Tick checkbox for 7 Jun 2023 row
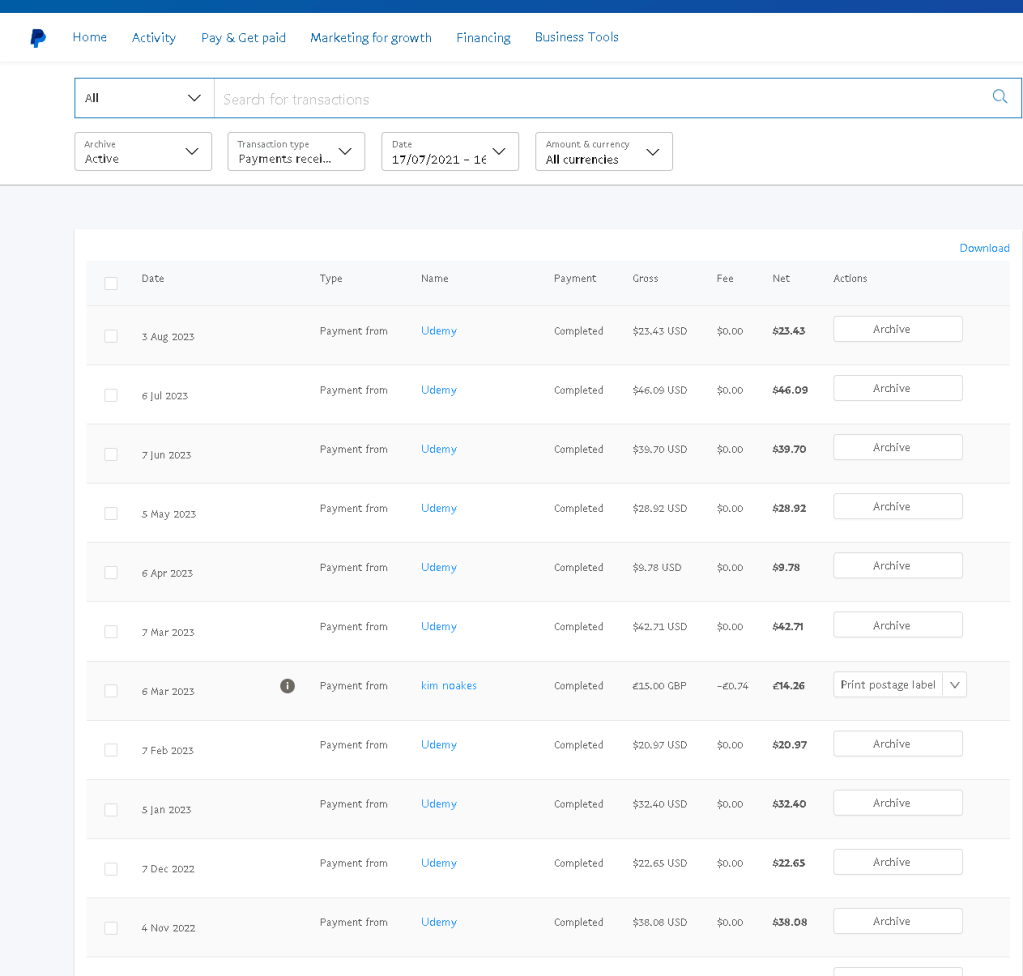The height and width of the screenshot is (976, 1023). [111, 454]
